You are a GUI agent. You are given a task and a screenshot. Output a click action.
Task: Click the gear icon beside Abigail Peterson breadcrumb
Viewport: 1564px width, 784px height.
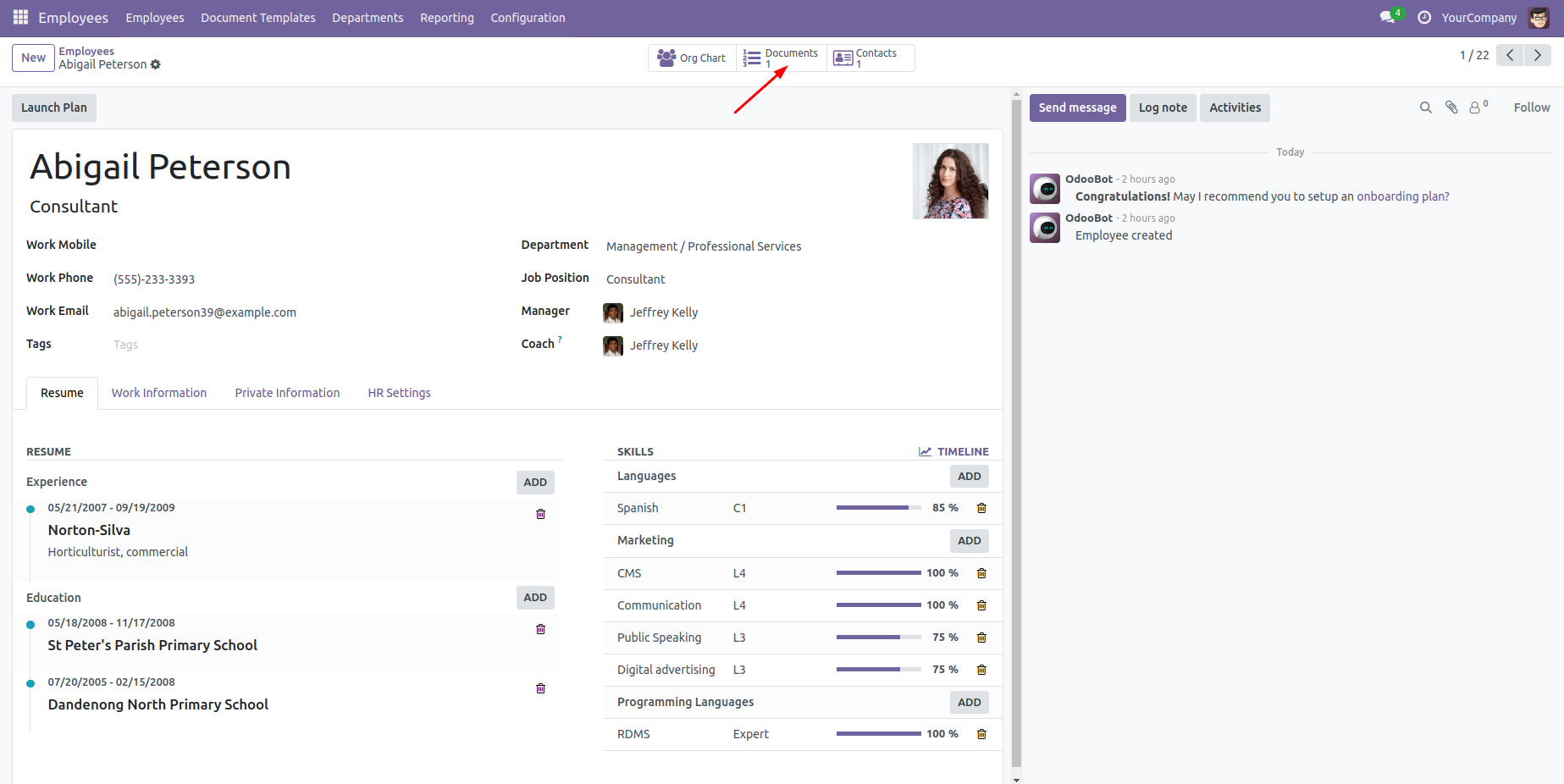156,64
